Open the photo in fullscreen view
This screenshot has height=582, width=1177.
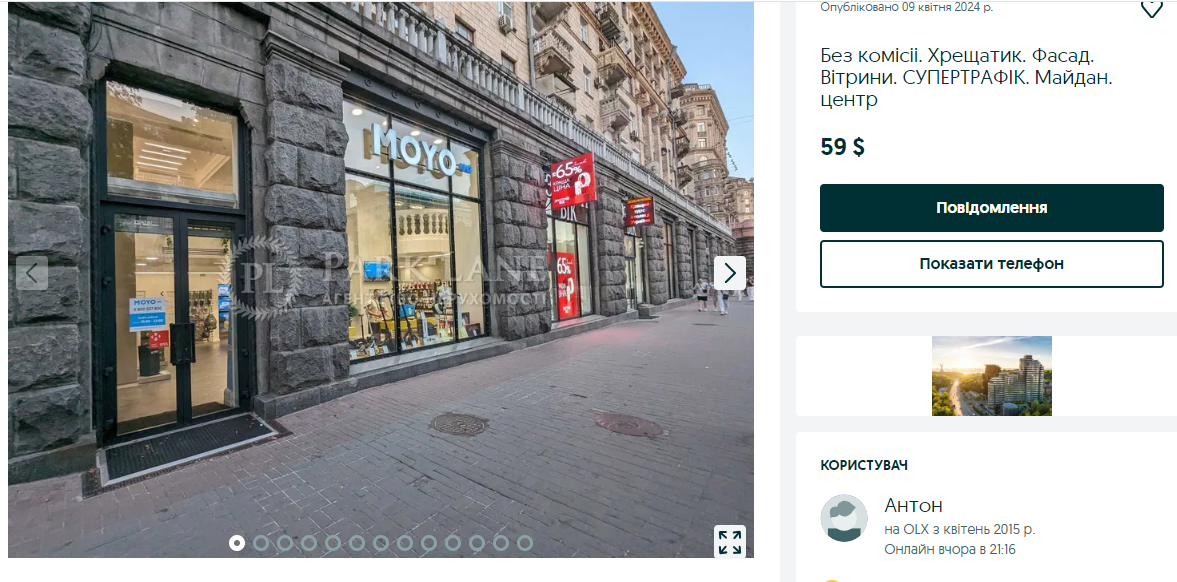click(730, 541)
